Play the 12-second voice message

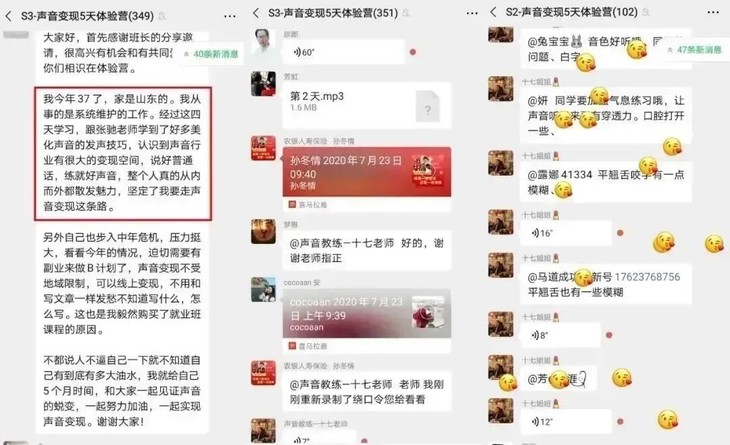[565, 422]
